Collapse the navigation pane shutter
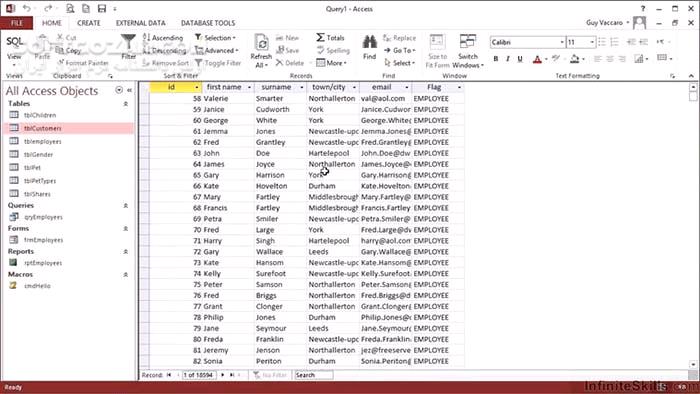This screenshot has height=394, width=700. (x=129, y=90)
